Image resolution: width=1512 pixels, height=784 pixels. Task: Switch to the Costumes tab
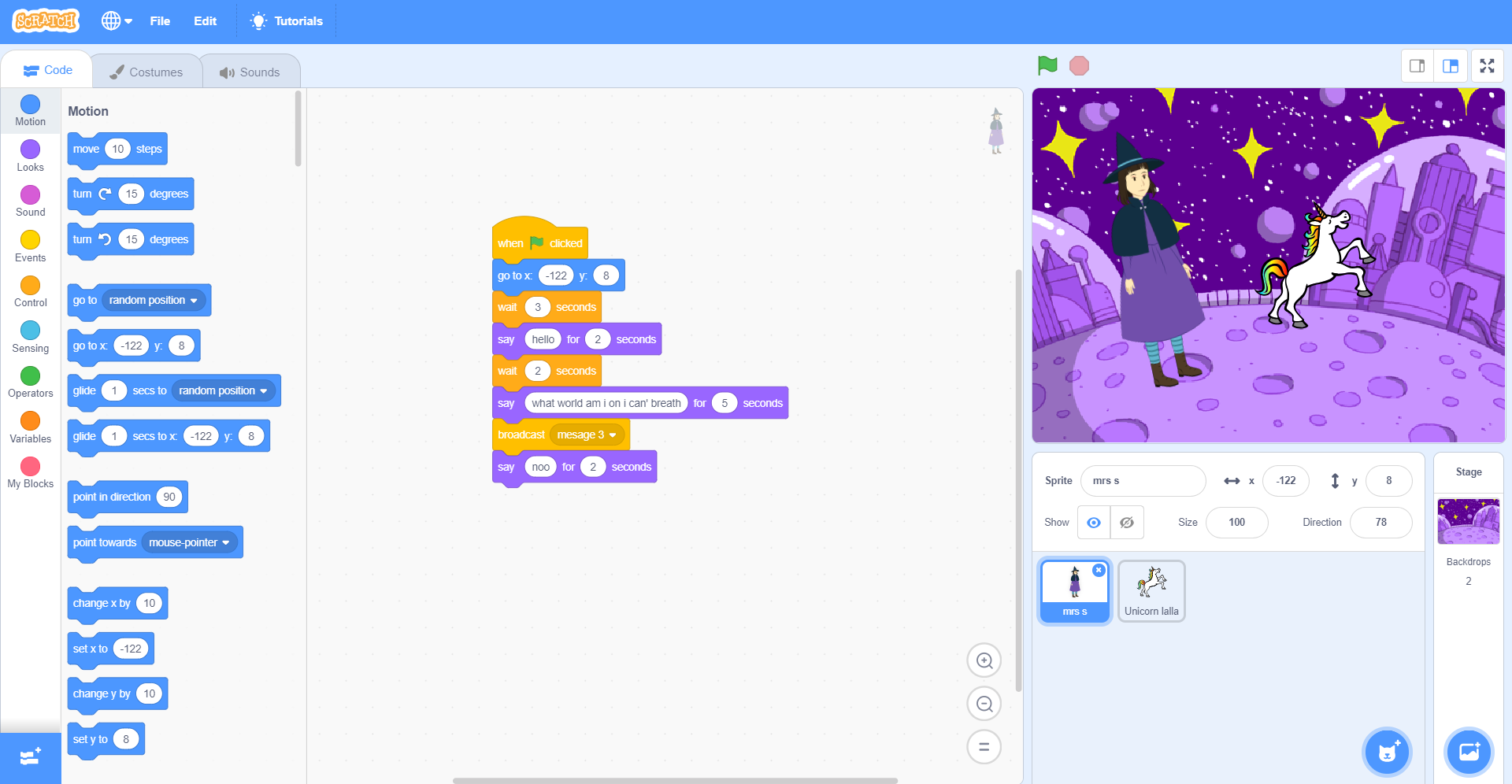click(146, 72)
